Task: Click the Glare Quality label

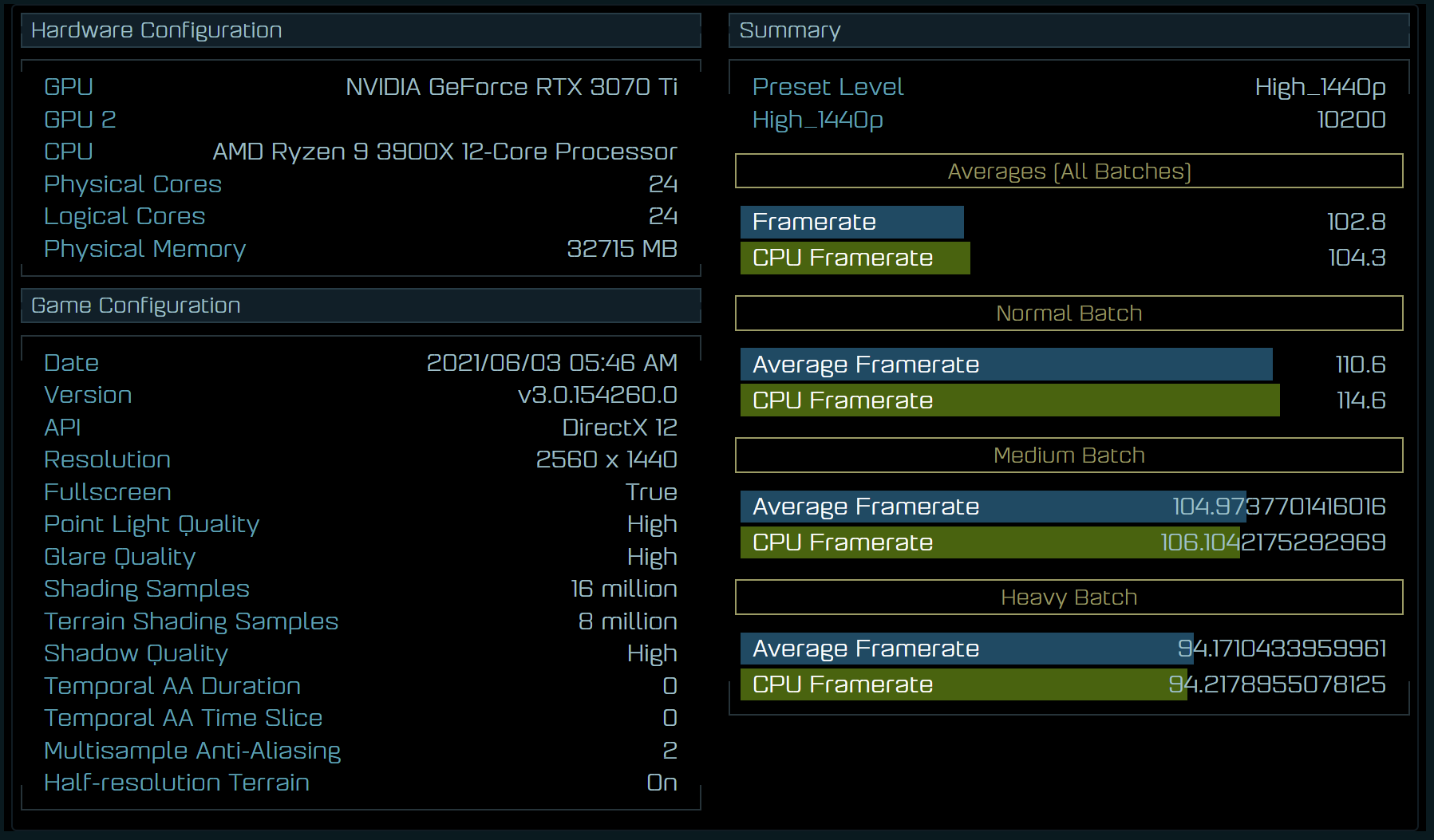Action: [x=120, y=557]
